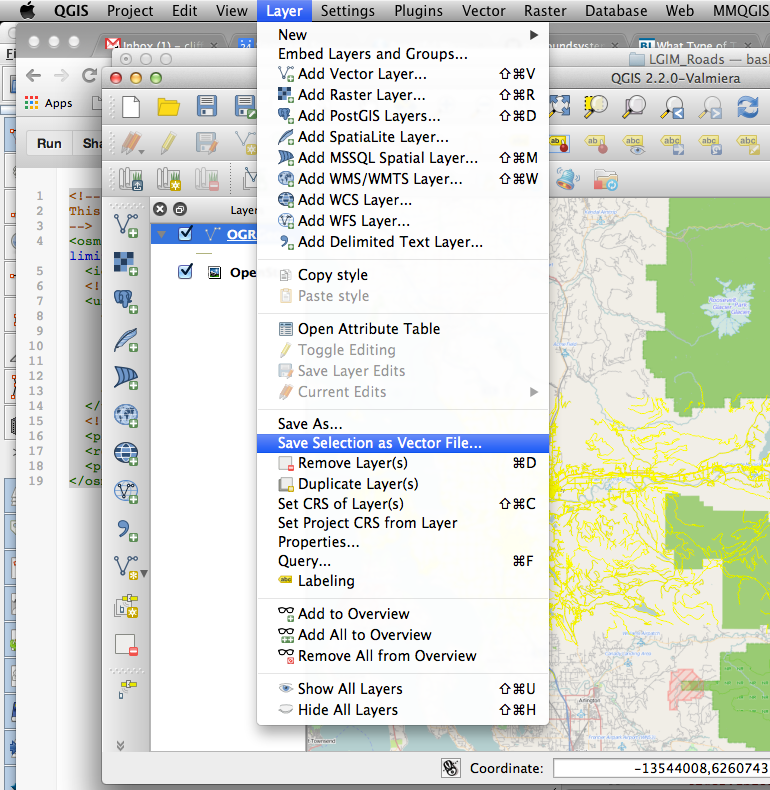Close the Layers panel with X button
Viewport: 770px width, 790px height.
pyautogui.click(x=160, y=209)
